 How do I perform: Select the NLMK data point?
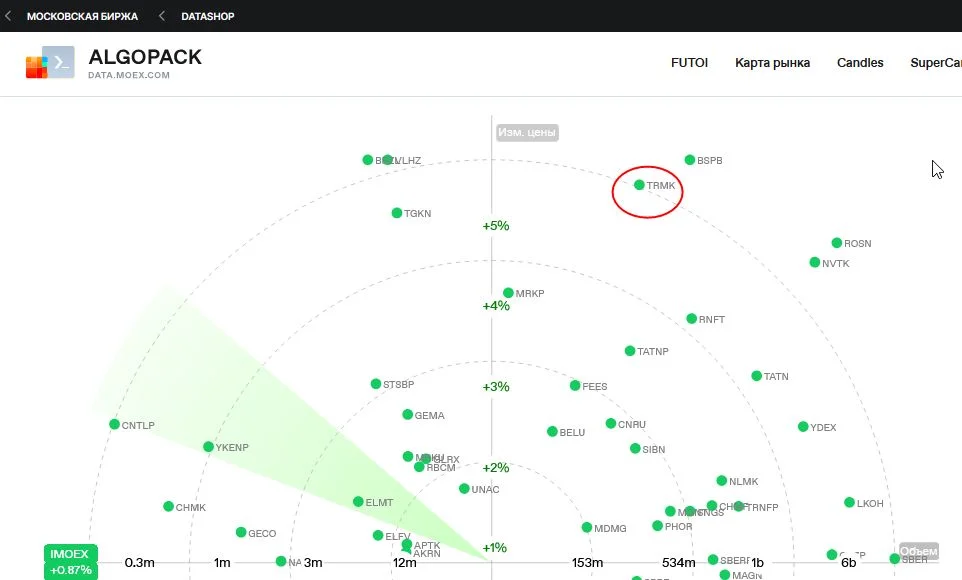coord(722,481)
